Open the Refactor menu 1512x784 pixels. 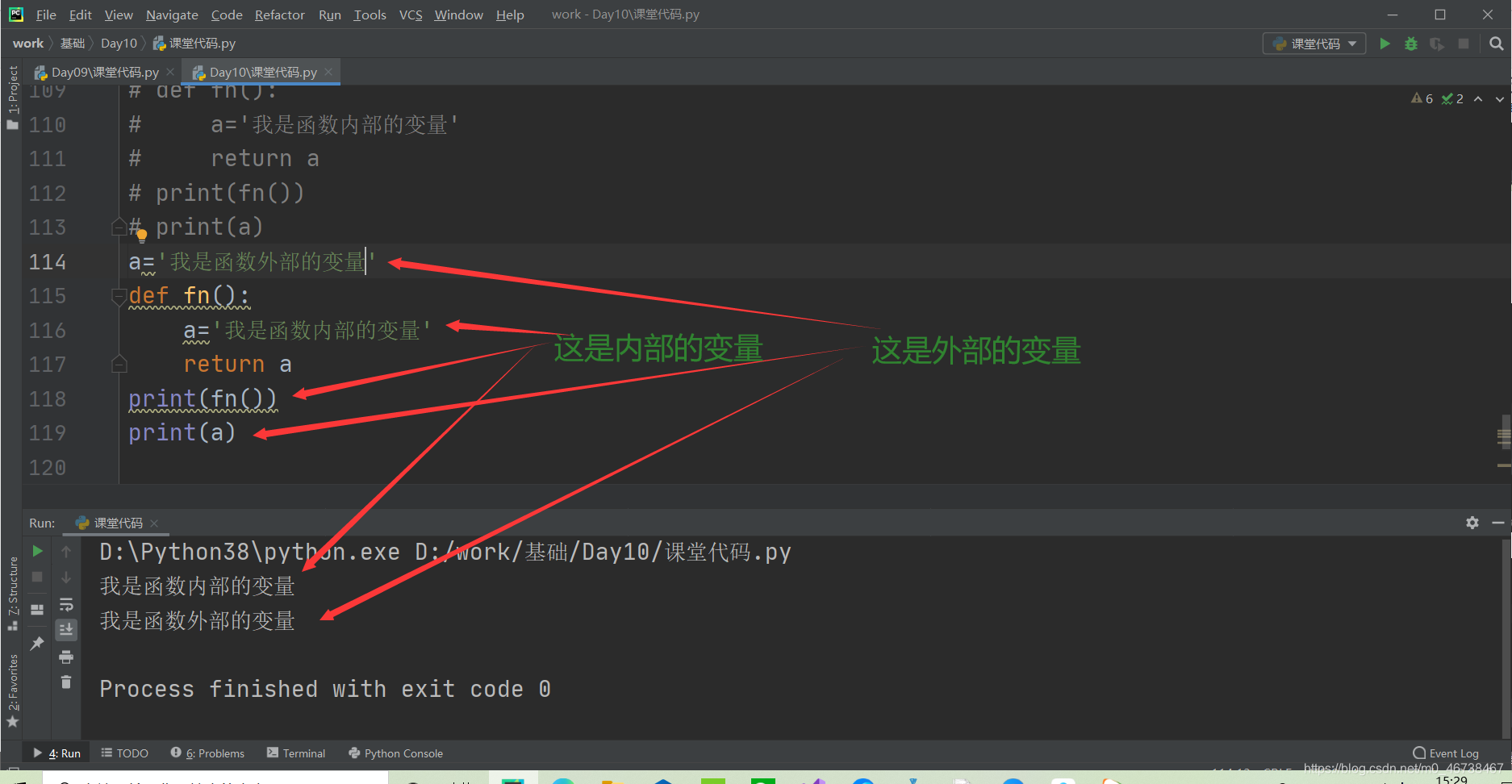click(x=280, y=15)
